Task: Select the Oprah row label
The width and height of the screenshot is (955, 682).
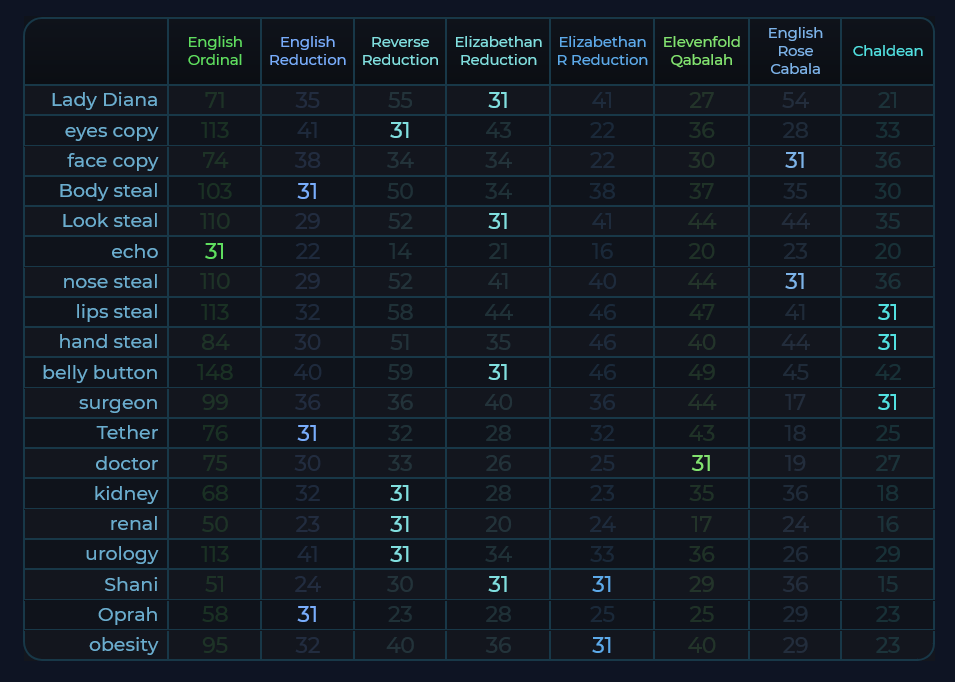Action: [x=128, y=614]
